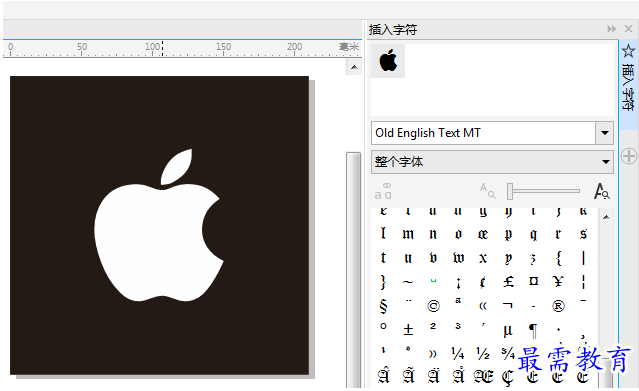Click the Old English Text MT font field
The width and height of the screenshot is (639, 391).
coord(483,133)
